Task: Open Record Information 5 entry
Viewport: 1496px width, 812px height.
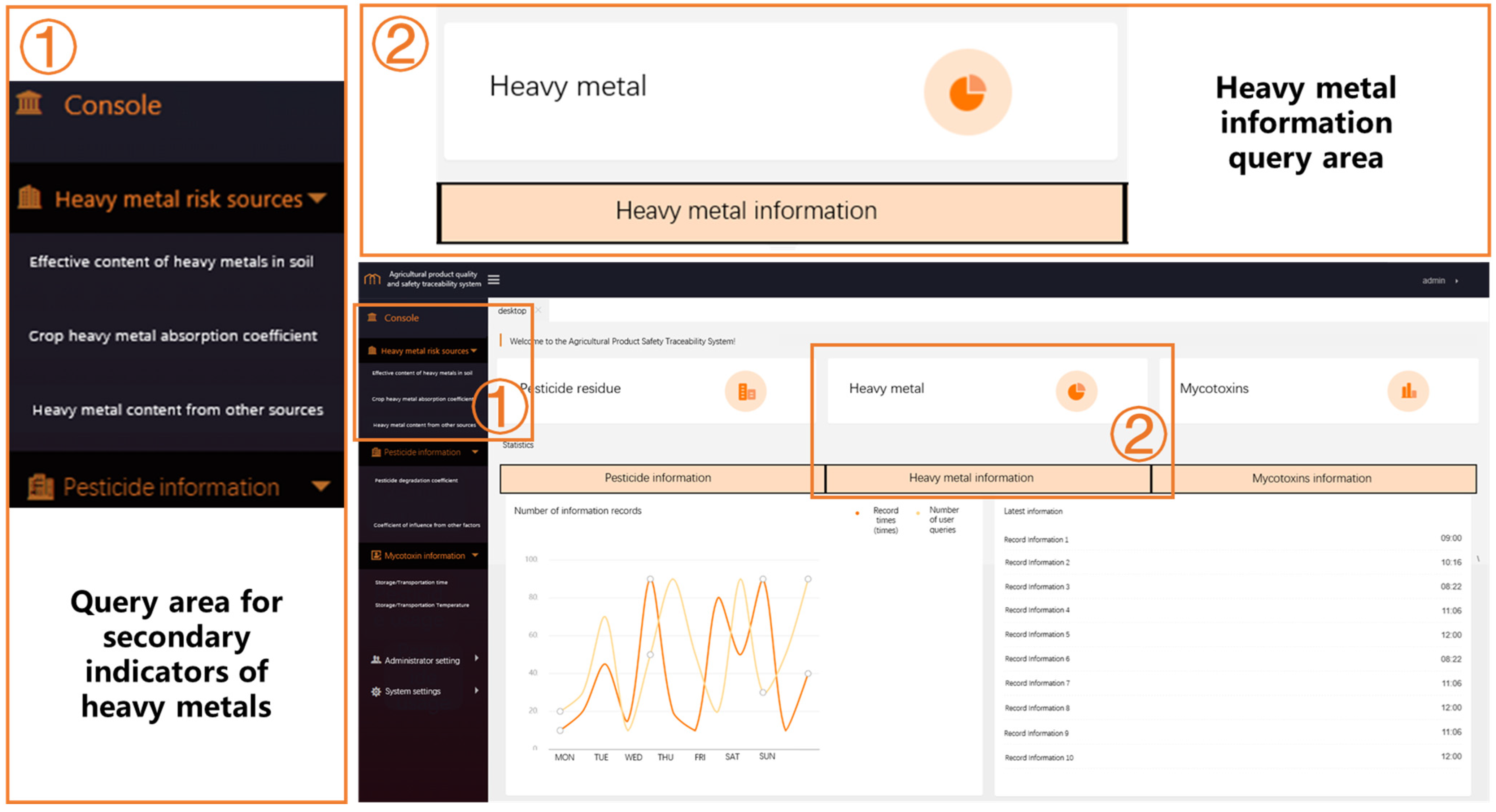Action: pos(1037,635)
